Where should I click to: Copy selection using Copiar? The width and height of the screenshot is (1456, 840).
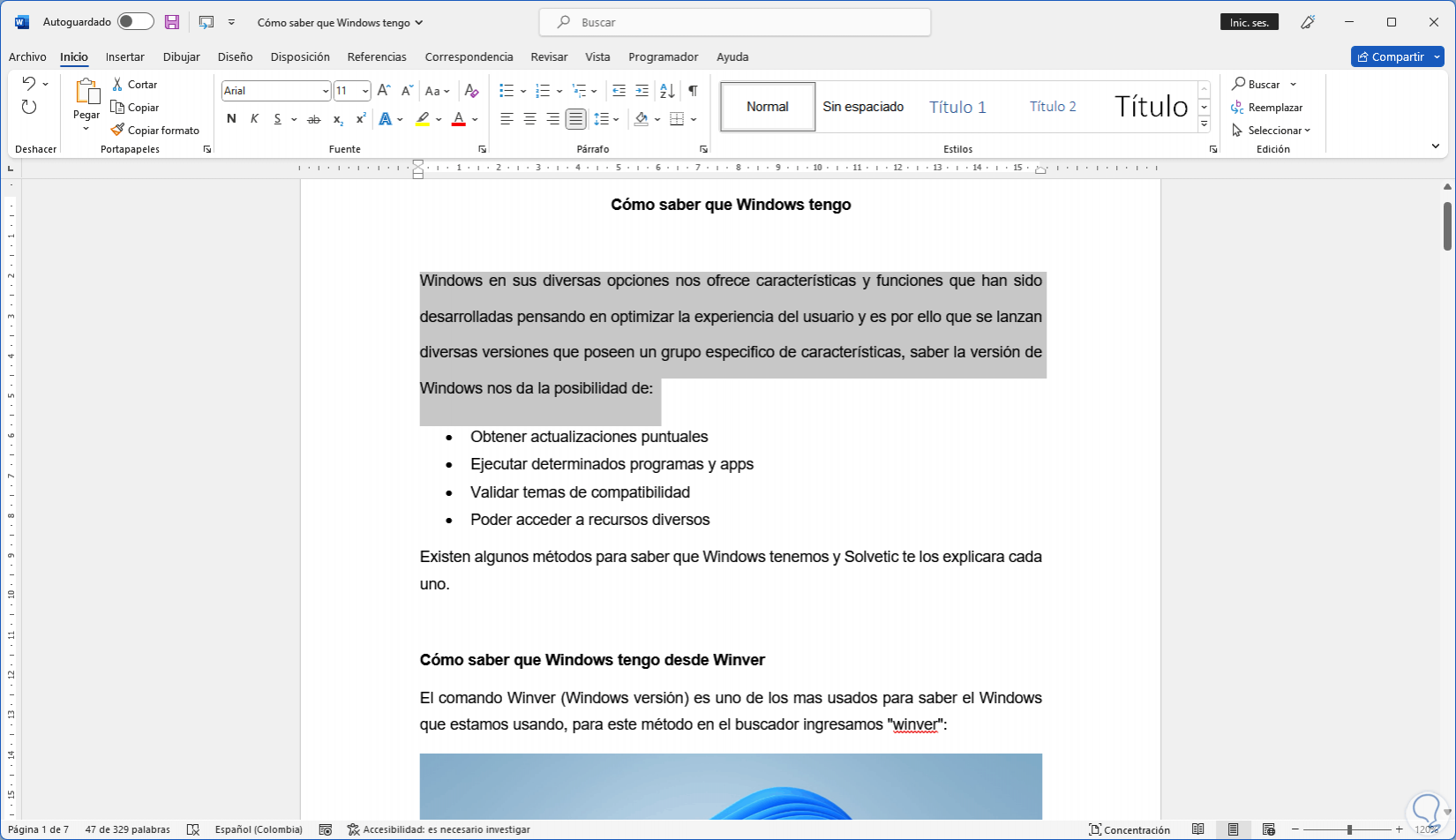[x=135, y=108]
